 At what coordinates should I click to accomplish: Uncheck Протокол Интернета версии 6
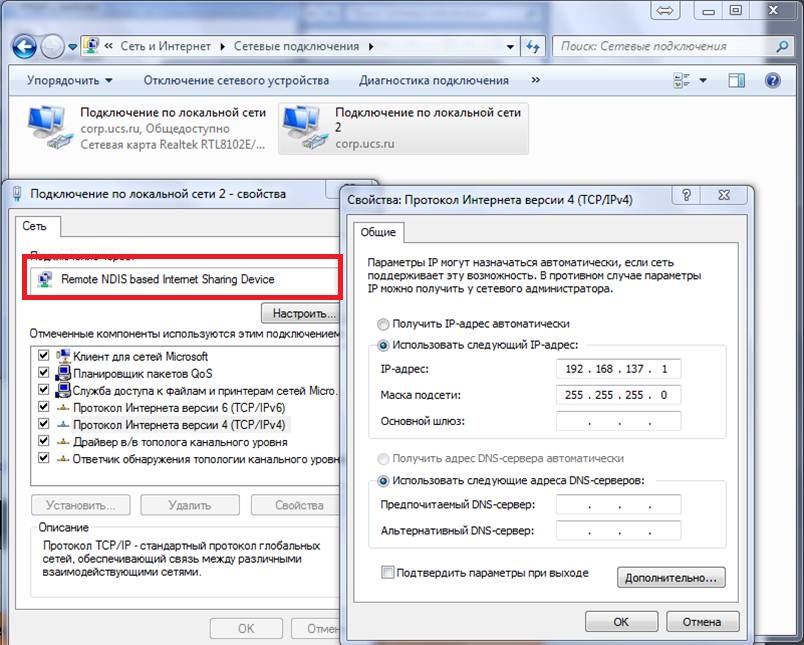pos(44,407)
